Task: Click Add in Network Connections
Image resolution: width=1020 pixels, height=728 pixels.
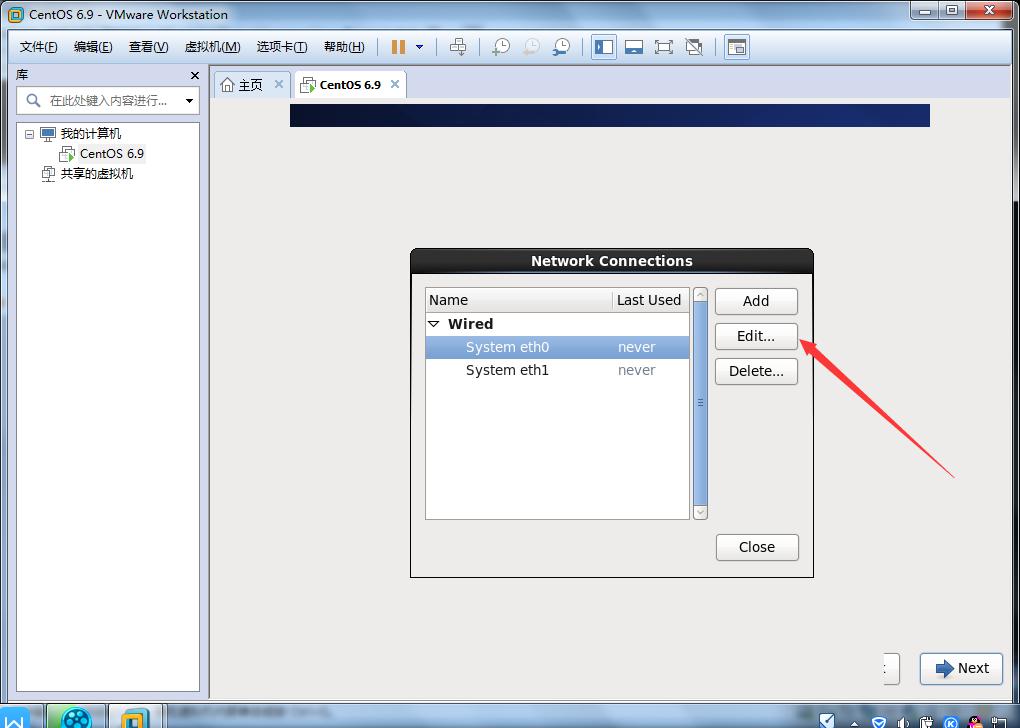Action: coord(756,301)
